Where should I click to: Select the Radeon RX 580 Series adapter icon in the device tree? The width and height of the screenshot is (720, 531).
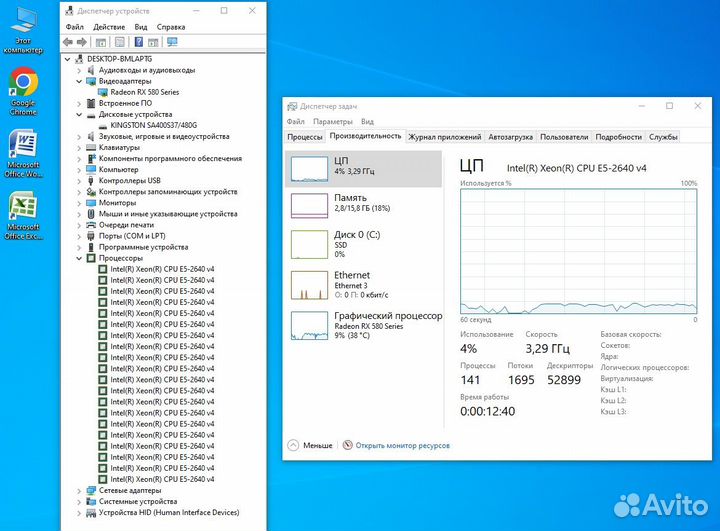(x=103, y=92)
